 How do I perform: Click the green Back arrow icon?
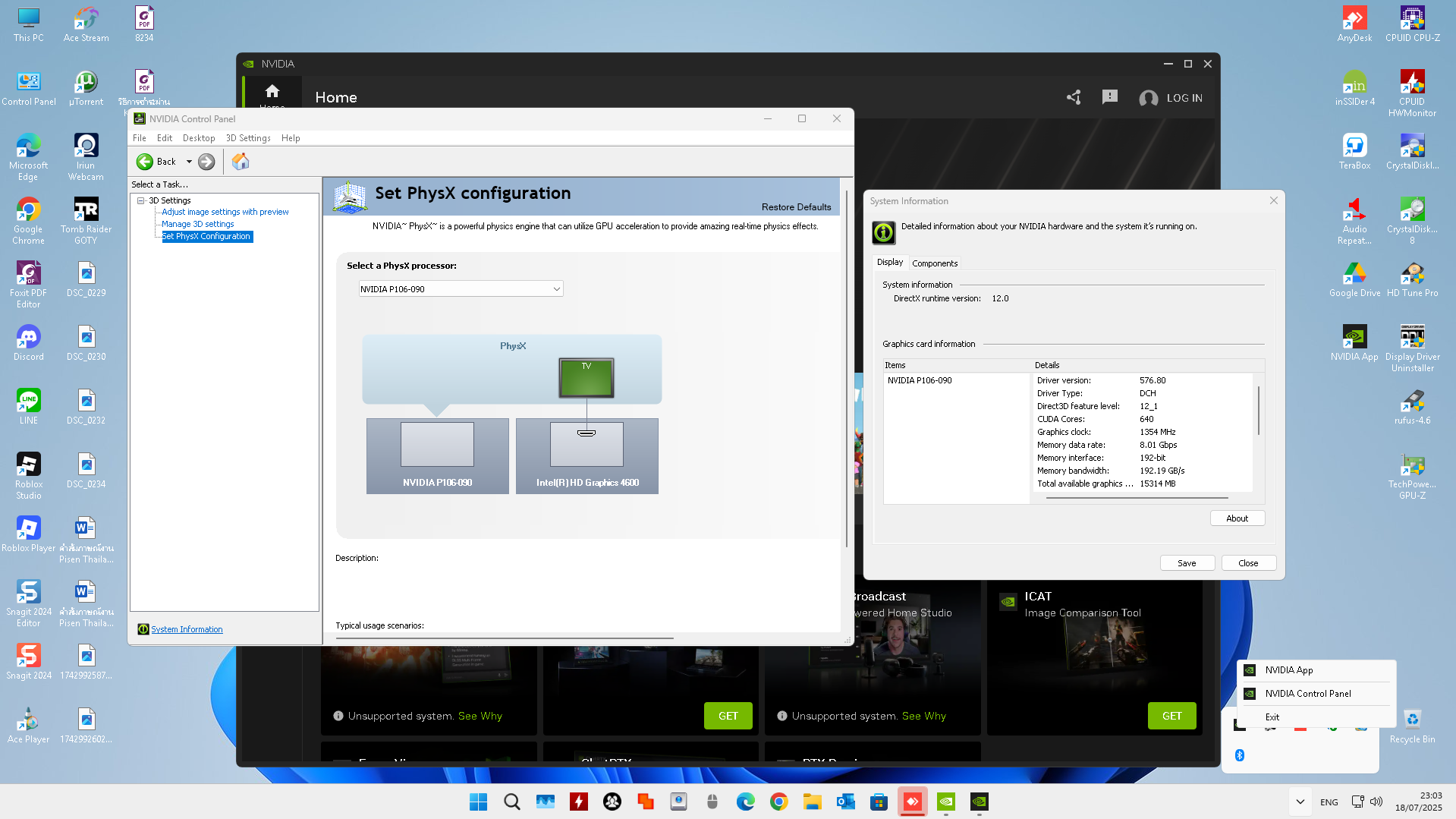144,162
